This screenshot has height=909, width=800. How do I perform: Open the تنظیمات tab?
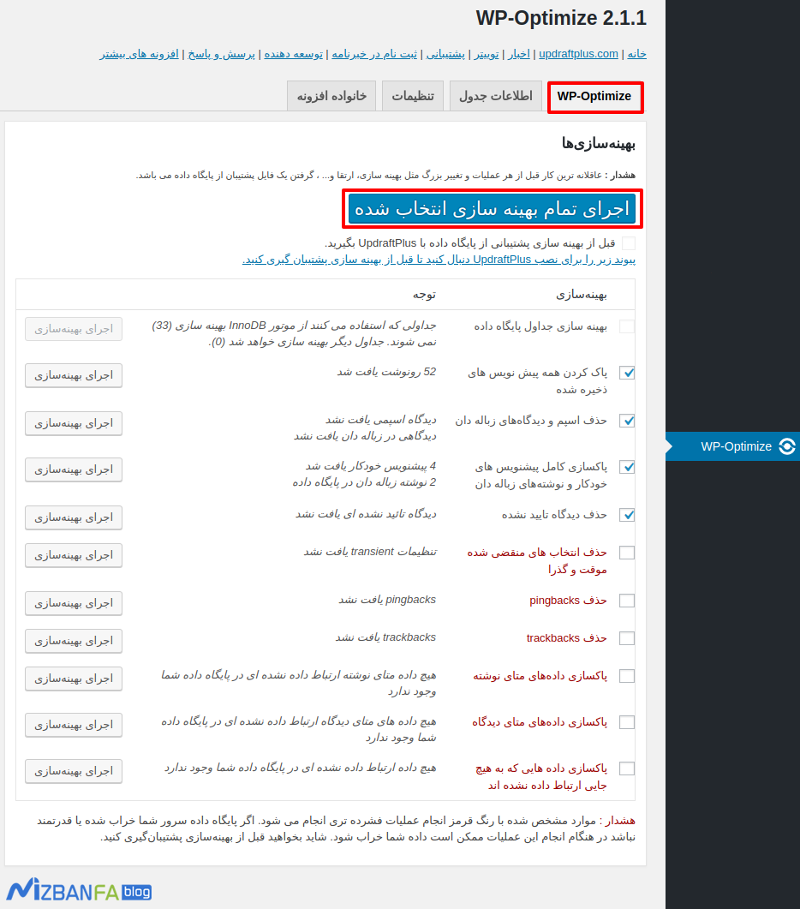click(x=413, y=96)
